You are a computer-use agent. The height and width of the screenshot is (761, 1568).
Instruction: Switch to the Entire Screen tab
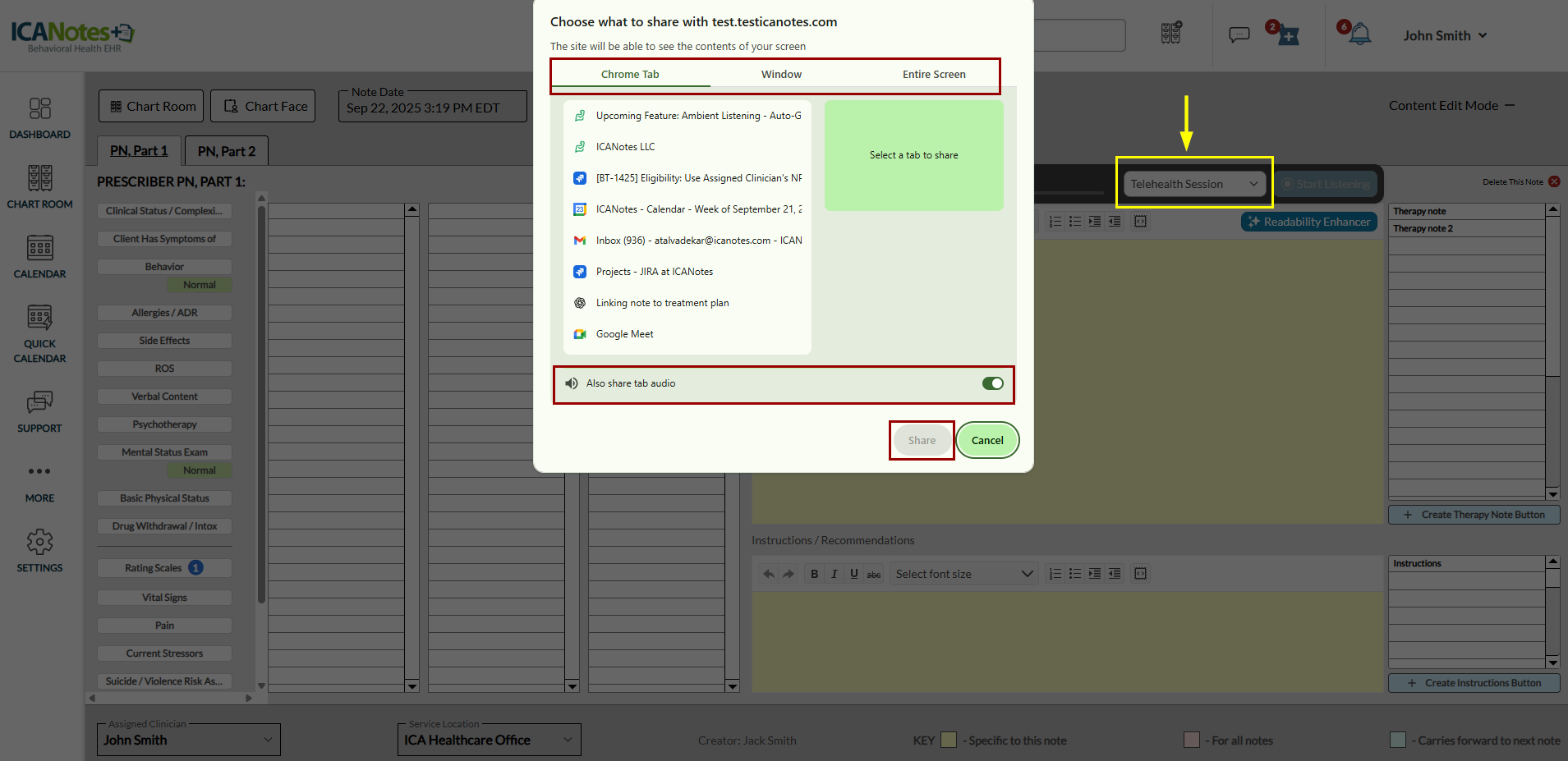[934, 74]
